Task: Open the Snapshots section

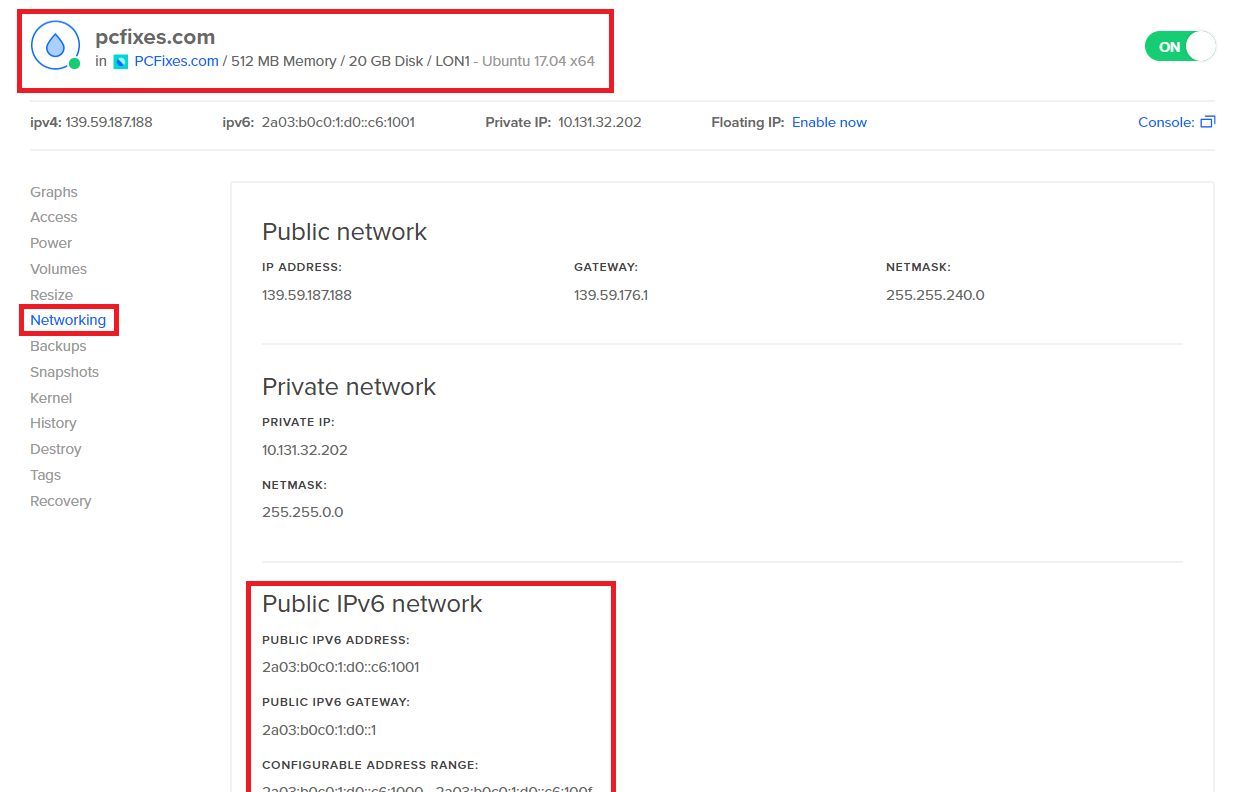Action: (x=65, y=372)
